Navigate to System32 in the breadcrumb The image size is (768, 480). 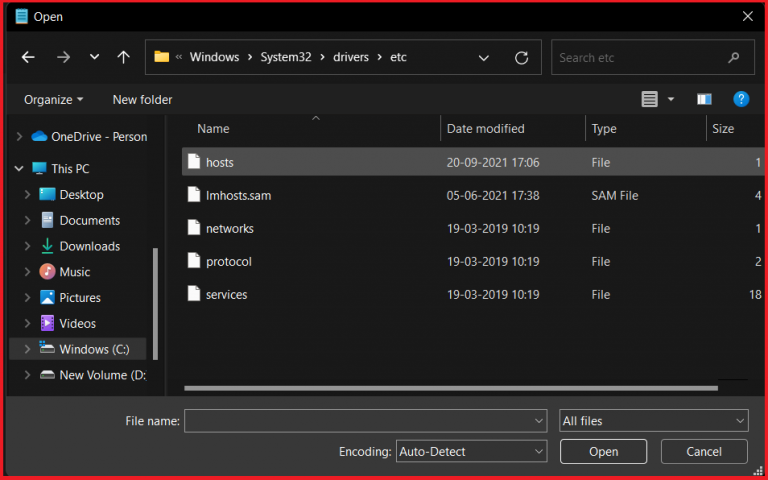pos(286,57)
